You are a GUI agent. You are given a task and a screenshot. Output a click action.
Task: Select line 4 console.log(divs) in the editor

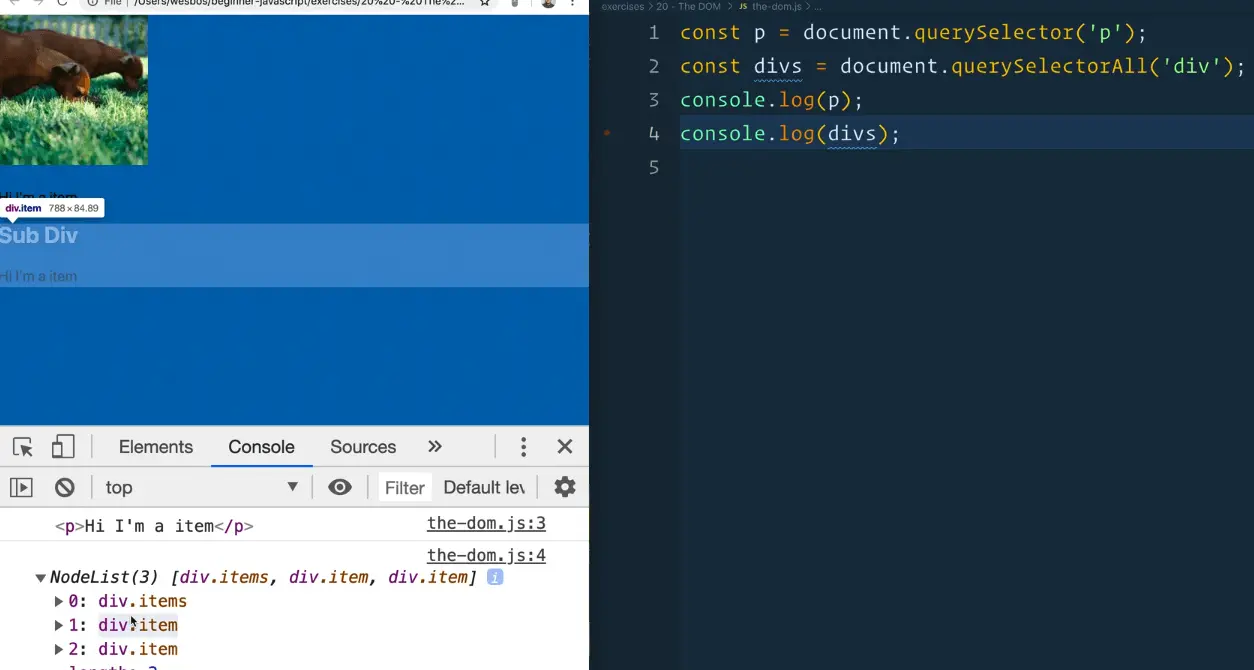(x=789, y=133)
